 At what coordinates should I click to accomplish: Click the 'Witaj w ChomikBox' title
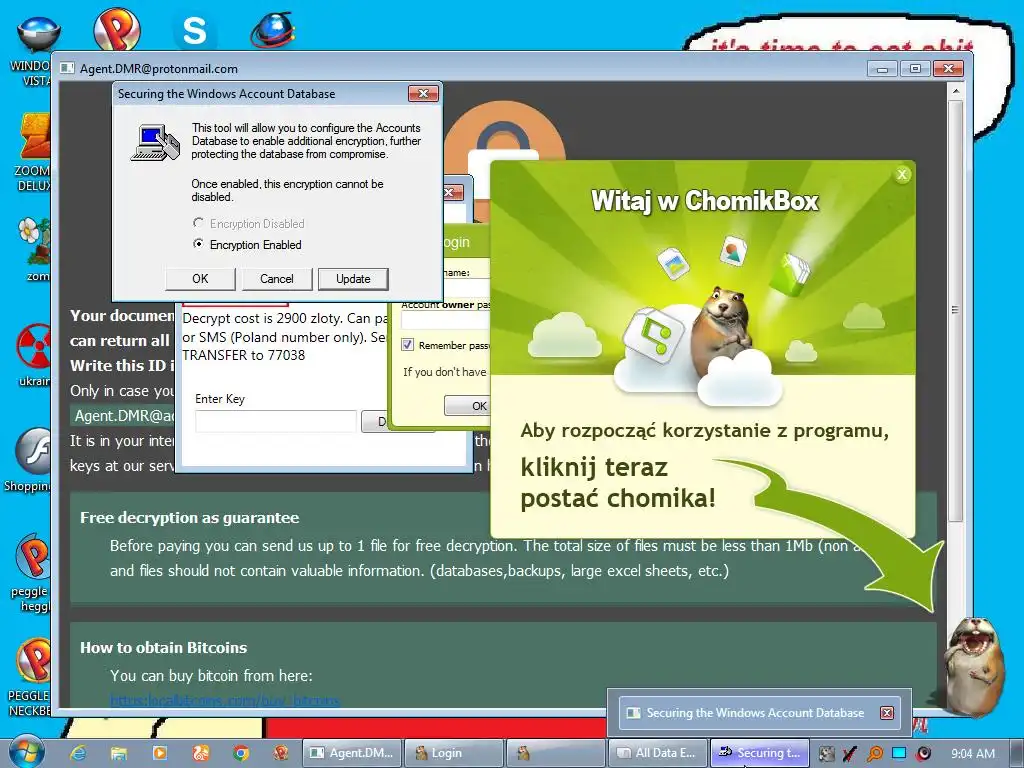click(x=704, y=200)
